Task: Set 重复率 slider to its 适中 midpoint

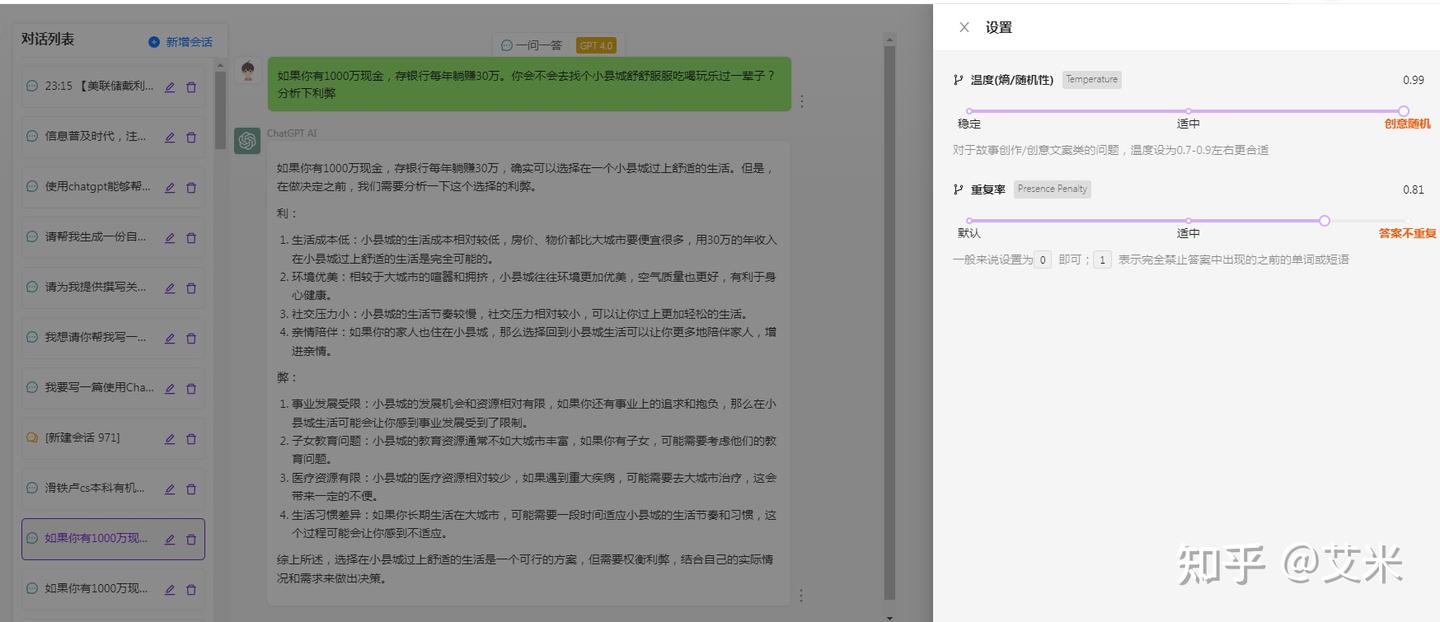Action: click(x=1188, y=220)
